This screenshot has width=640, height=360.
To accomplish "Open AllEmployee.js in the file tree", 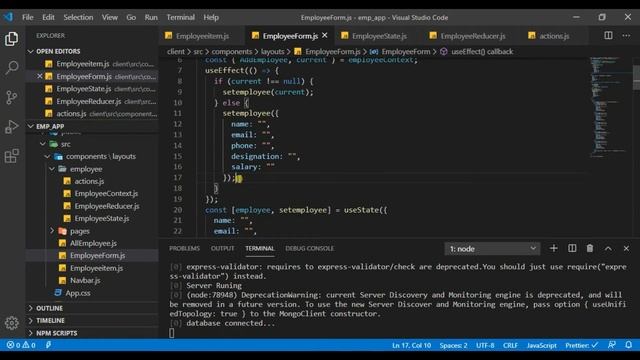I will click(x=93, y=243).
